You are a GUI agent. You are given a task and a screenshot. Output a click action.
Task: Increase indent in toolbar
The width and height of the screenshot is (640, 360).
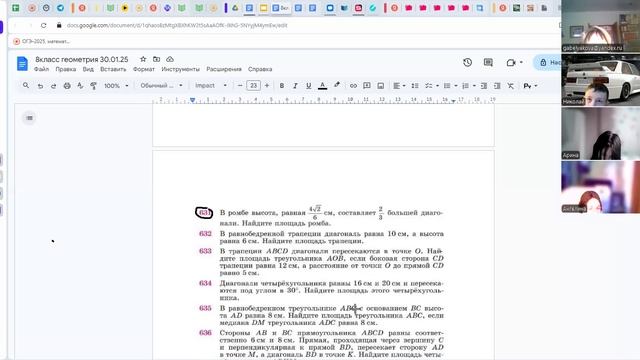click(x=497, y=86)
